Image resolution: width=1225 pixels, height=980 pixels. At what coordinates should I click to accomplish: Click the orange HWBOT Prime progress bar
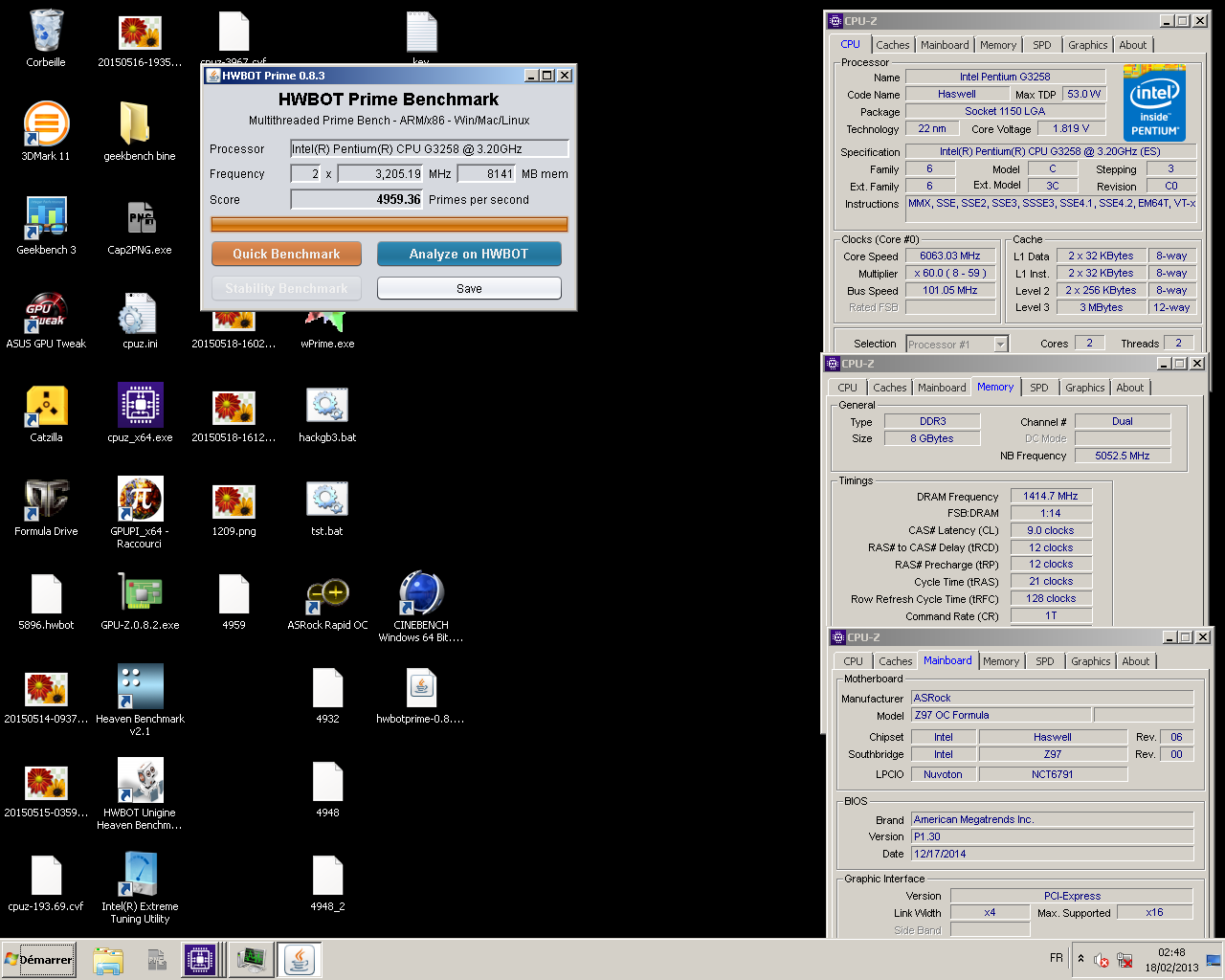390,224
